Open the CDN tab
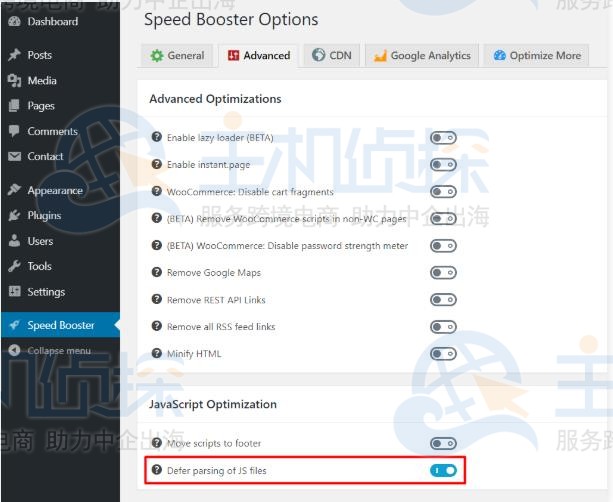The image size is (613, 502). (x=331, y=56)
